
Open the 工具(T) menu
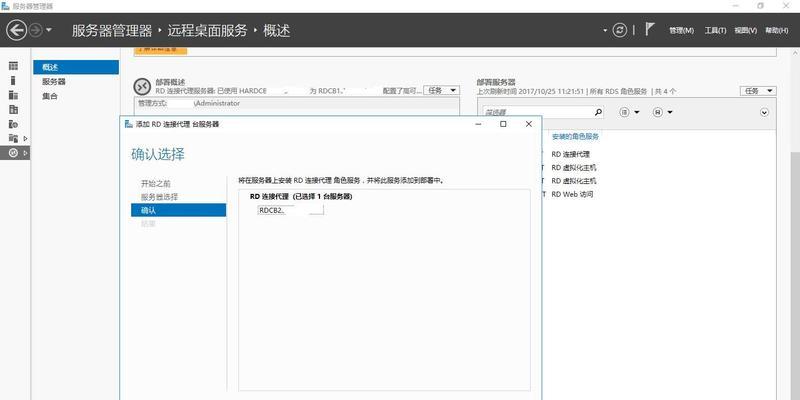(715, 31)
